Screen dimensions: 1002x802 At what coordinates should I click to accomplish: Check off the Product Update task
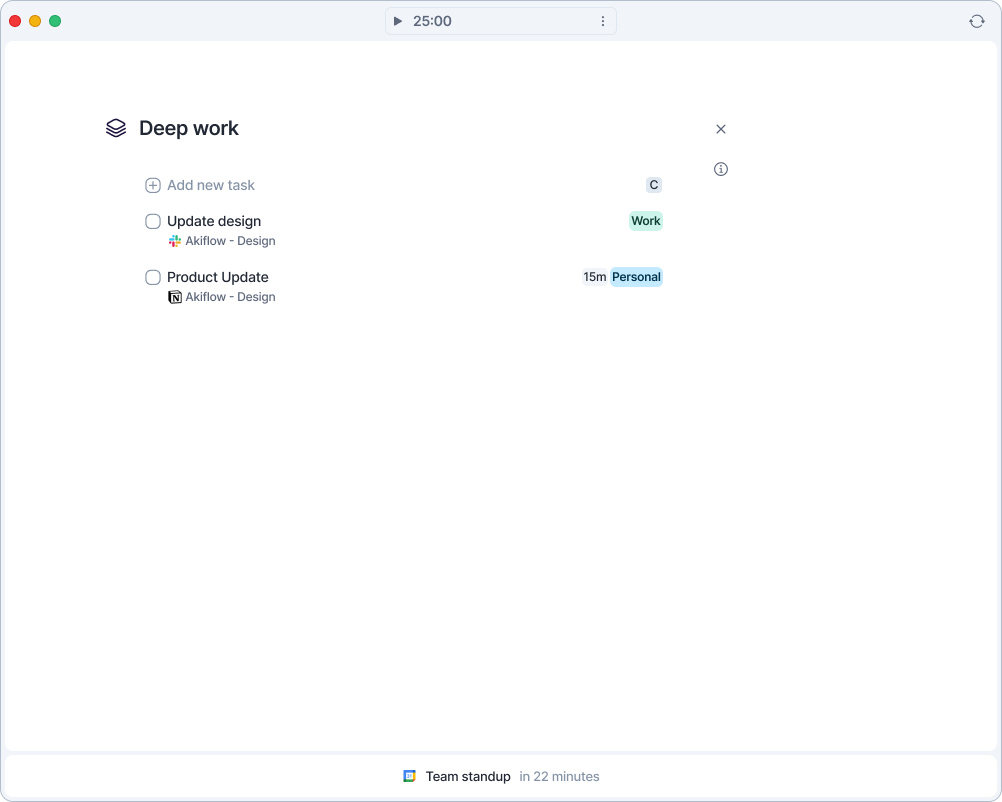pos(153,277)
